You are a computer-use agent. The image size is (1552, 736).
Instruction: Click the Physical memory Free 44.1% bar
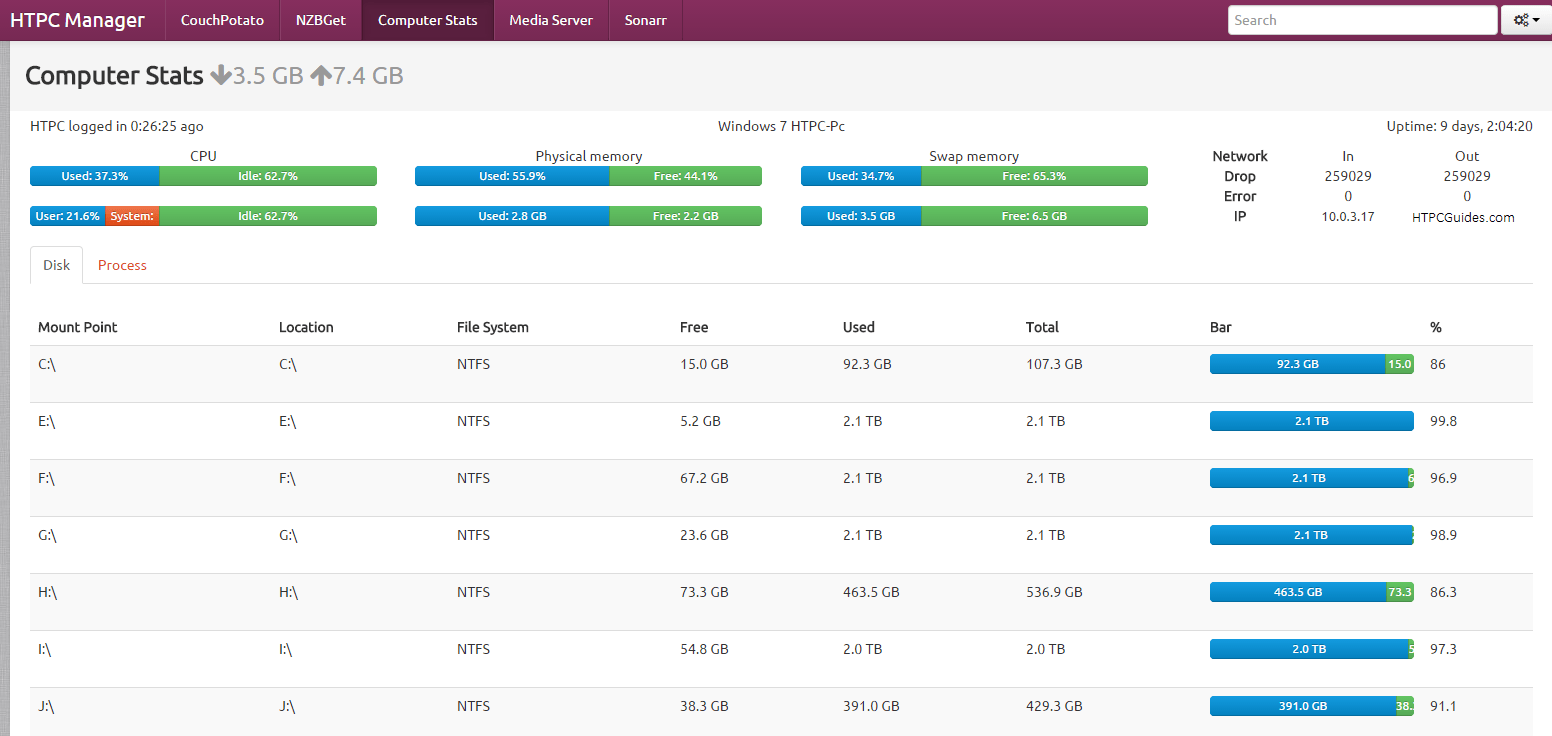click(685, 176)
